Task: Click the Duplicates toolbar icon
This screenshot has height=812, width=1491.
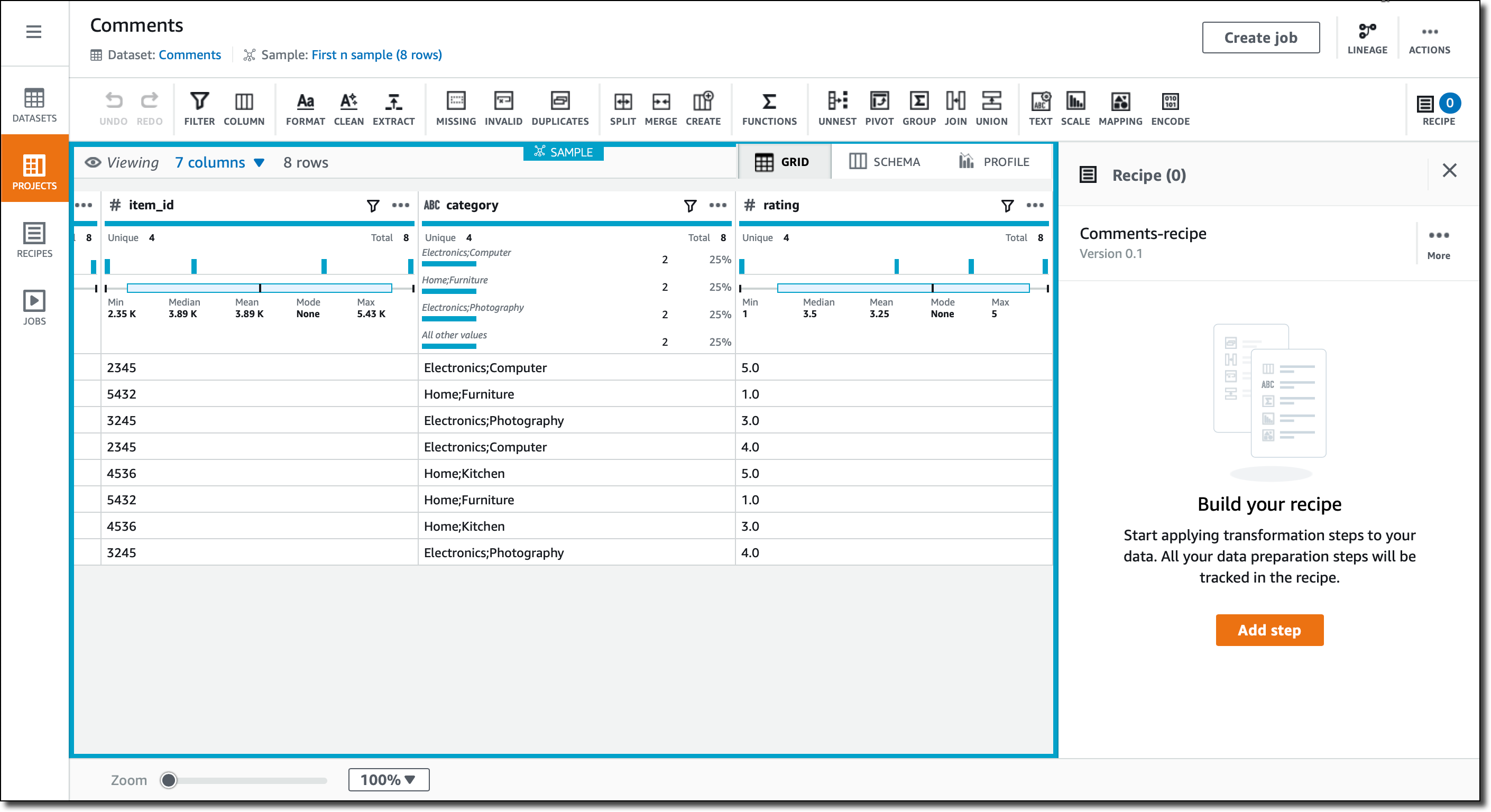Action: click(x=559, y=108)
